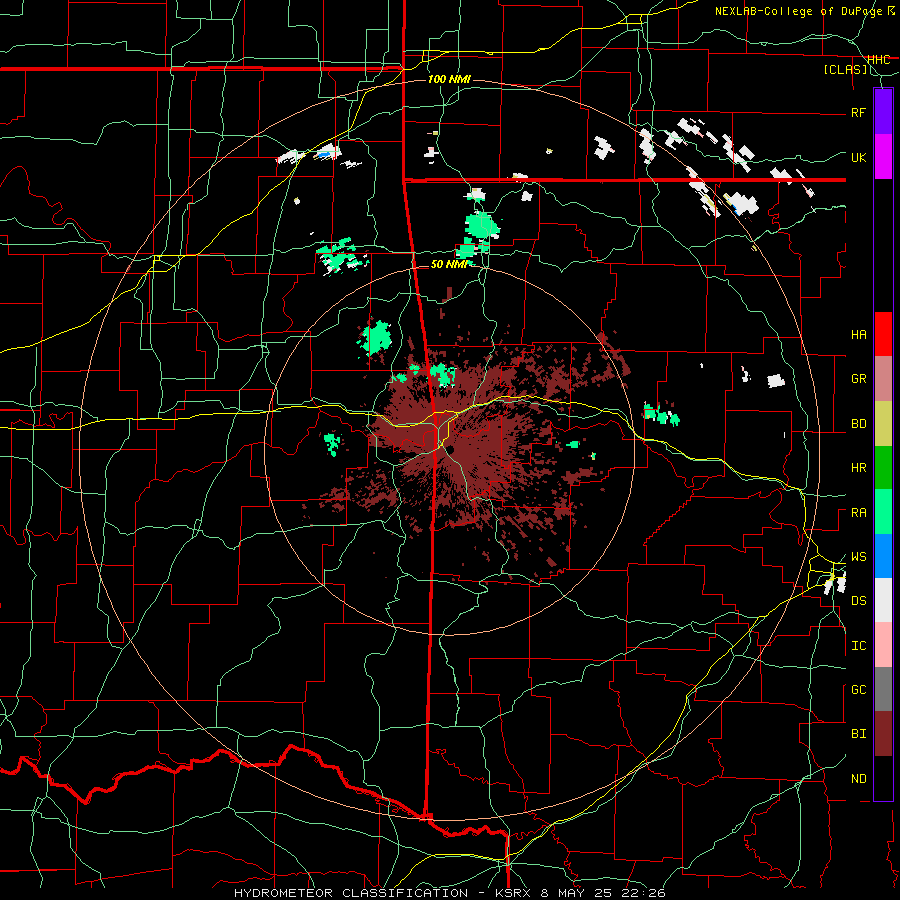Select the IC light pink legend swatch

point(883,645)
